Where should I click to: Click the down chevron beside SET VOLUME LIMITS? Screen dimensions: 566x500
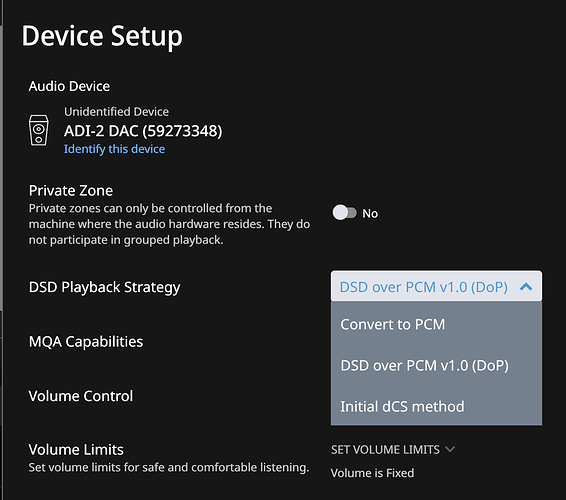pos(450,449)
